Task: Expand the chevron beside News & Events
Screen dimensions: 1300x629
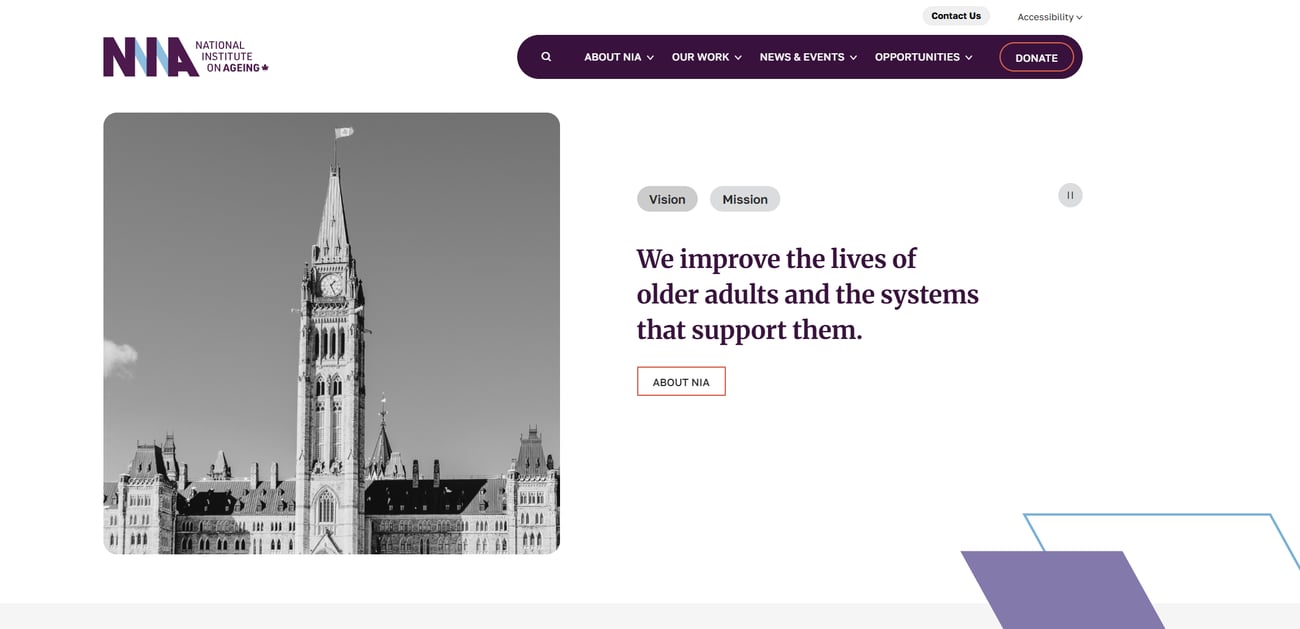Action: 853,58
